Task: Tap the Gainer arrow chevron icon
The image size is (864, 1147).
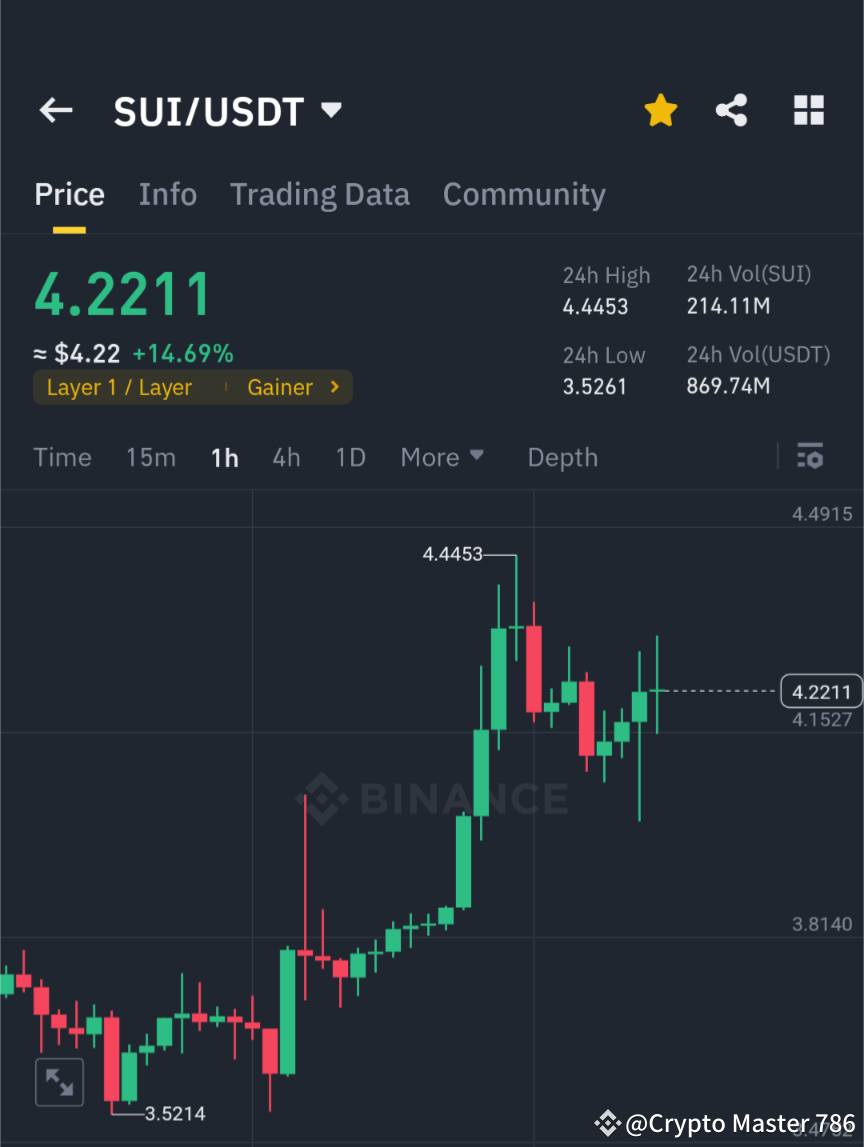Action: tap(330, 387)
